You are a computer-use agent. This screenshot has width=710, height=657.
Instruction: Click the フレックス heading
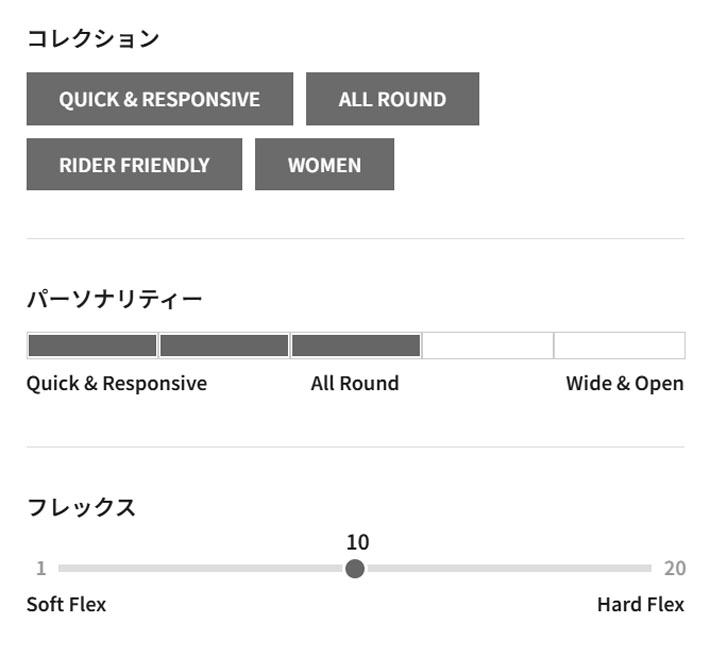[x=81, y=507]
